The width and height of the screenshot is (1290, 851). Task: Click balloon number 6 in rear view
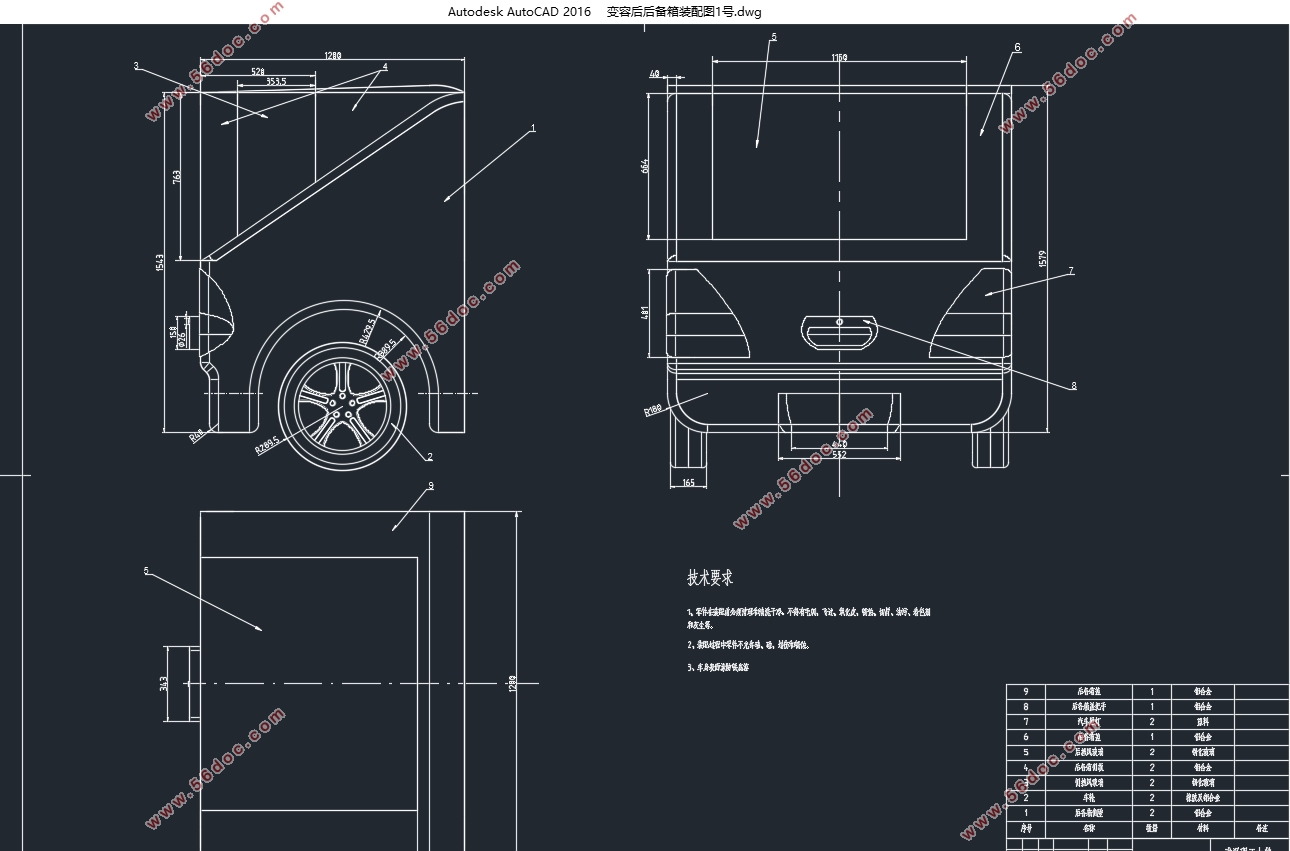(x=1017, y=47)
